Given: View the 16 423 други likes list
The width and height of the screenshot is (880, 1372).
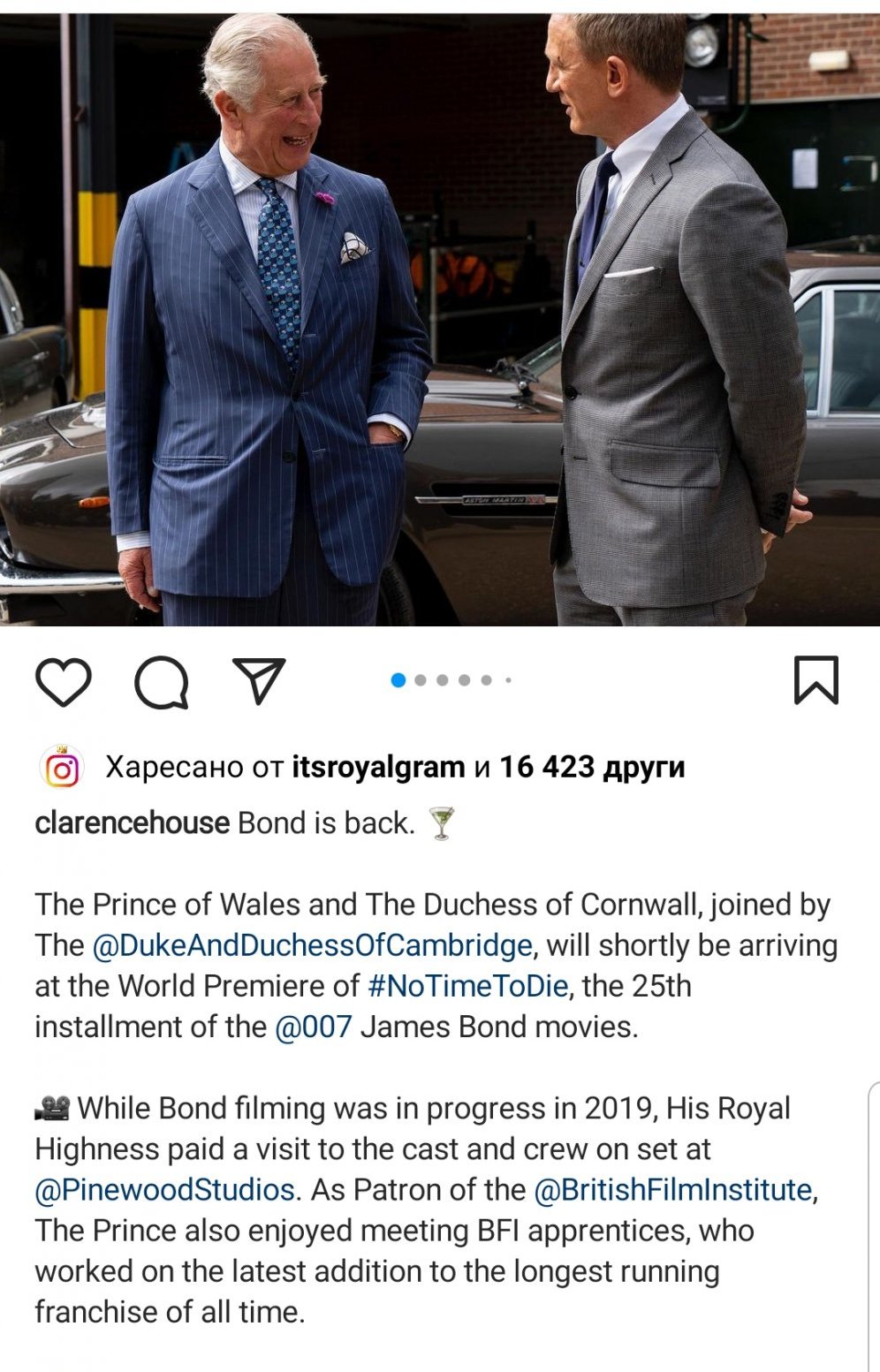Looking at the screenshot, I should (592, 767).
